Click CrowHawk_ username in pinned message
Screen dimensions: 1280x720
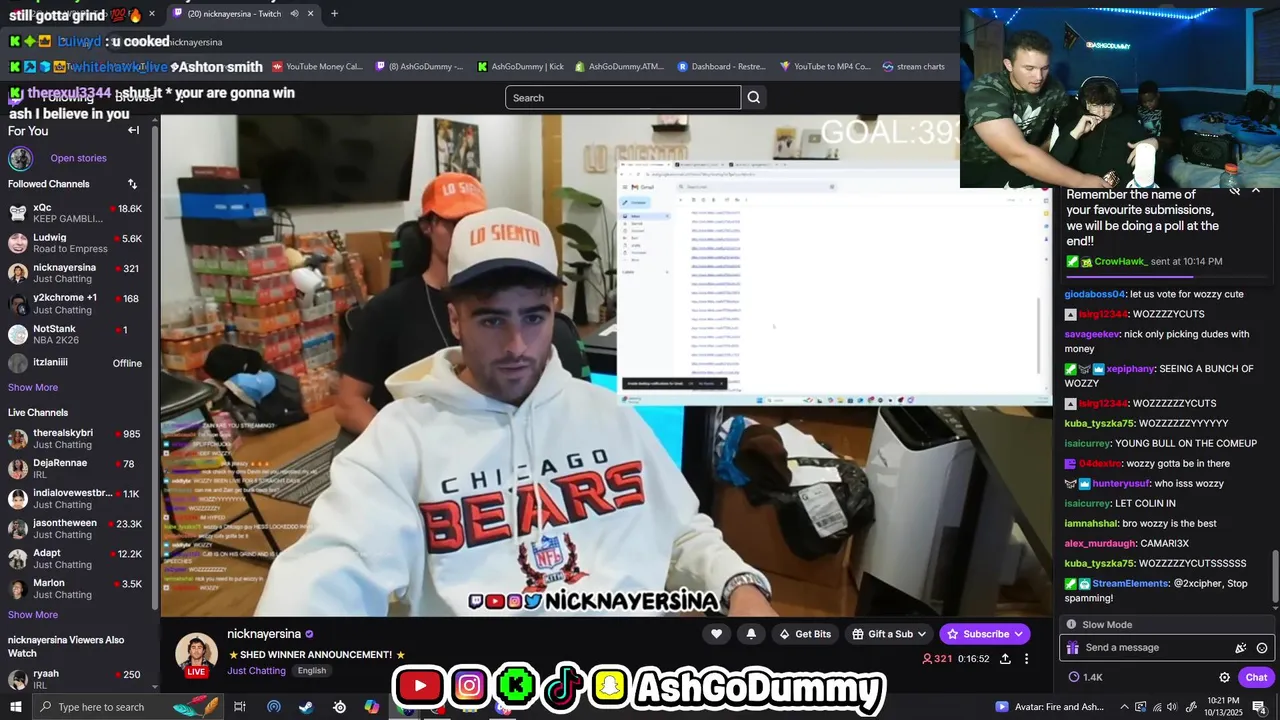(1122, 262)
